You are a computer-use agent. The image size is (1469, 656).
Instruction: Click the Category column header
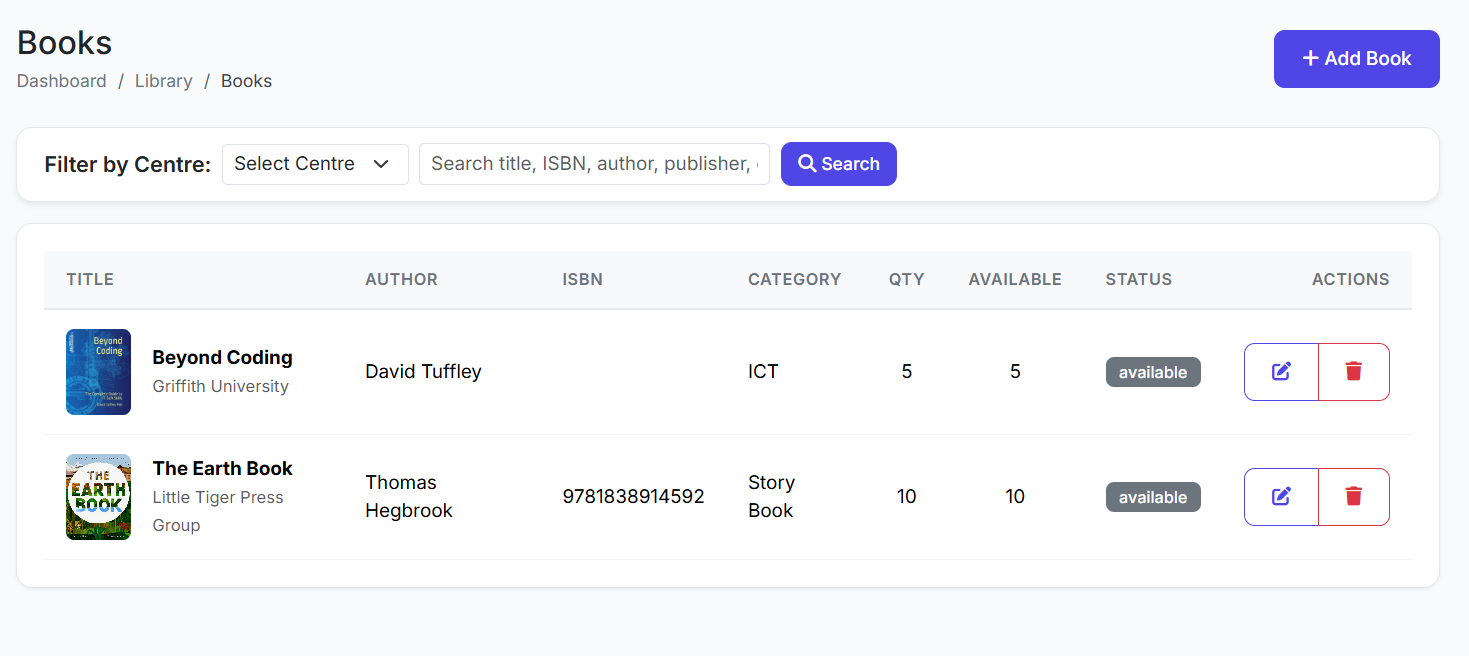[x=794, y=280]
